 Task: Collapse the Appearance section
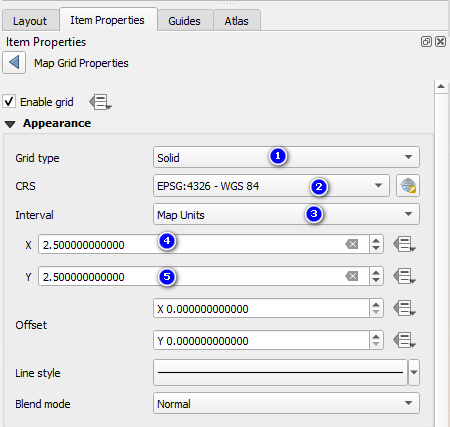click(x=10, y=124)
